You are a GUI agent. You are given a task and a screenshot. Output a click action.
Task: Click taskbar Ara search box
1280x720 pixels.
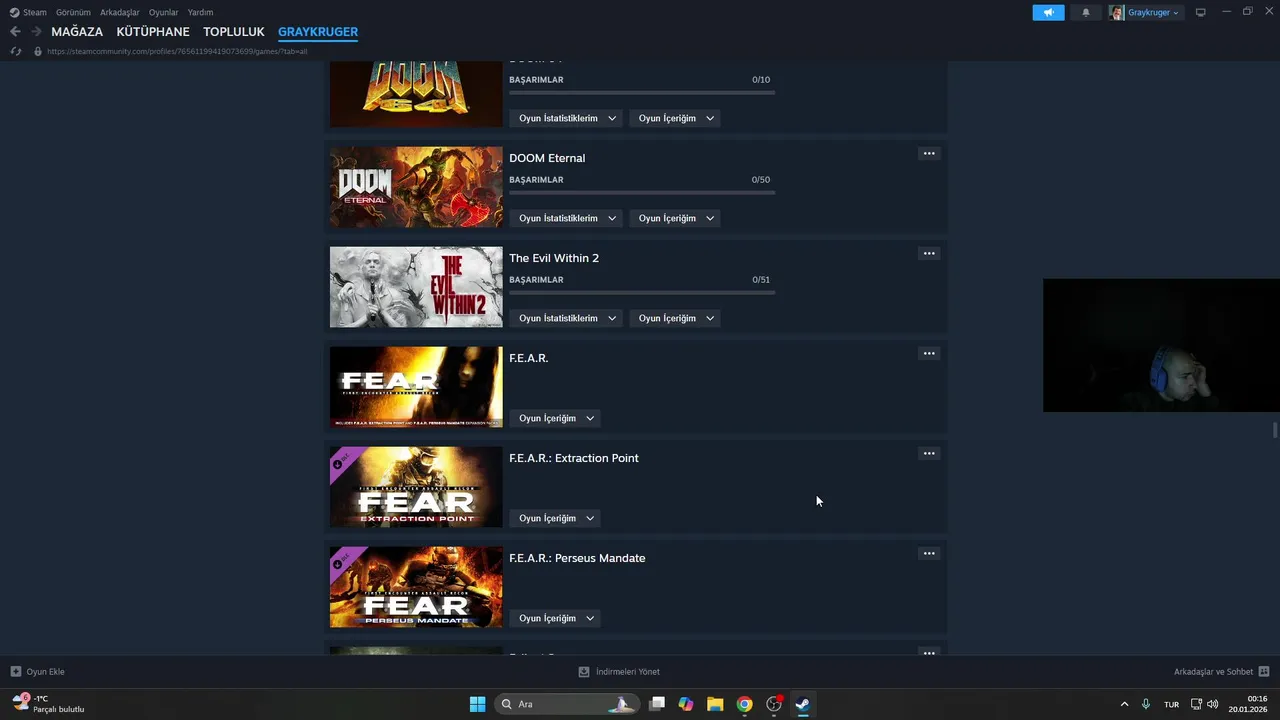point(566,704)
